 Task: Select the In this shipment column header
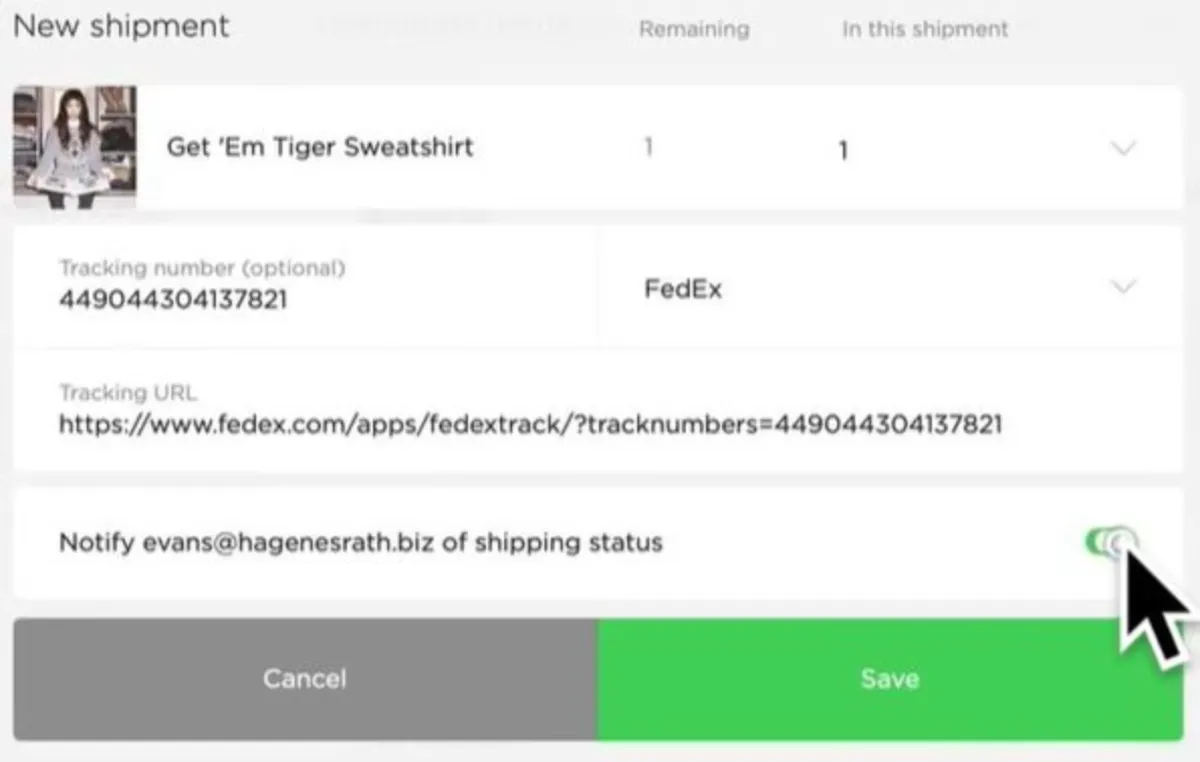[925, 29]
